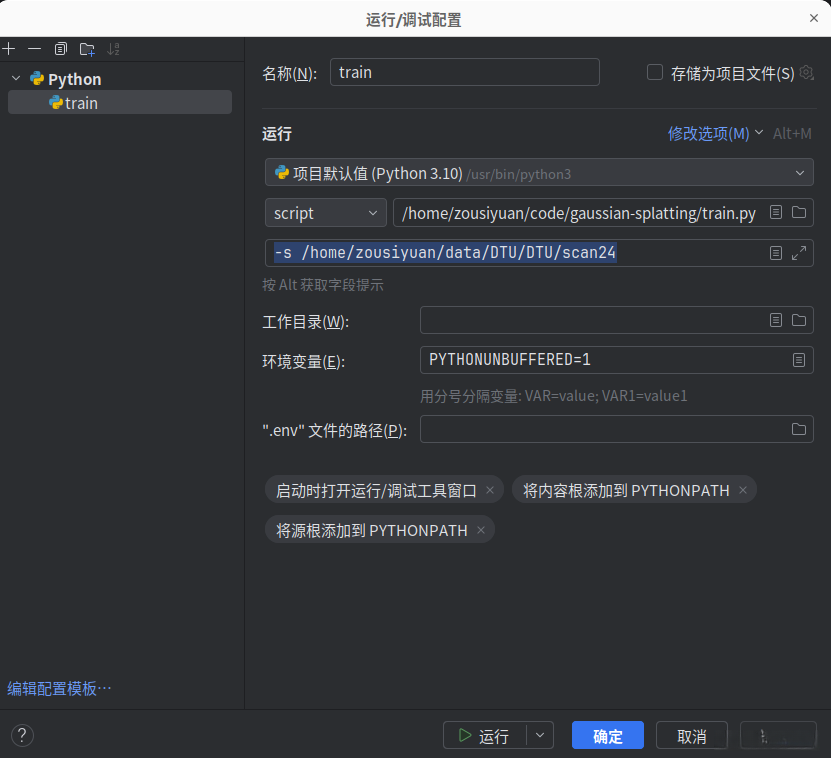Open the Python interpreter dropdown

tap(539, 172)
